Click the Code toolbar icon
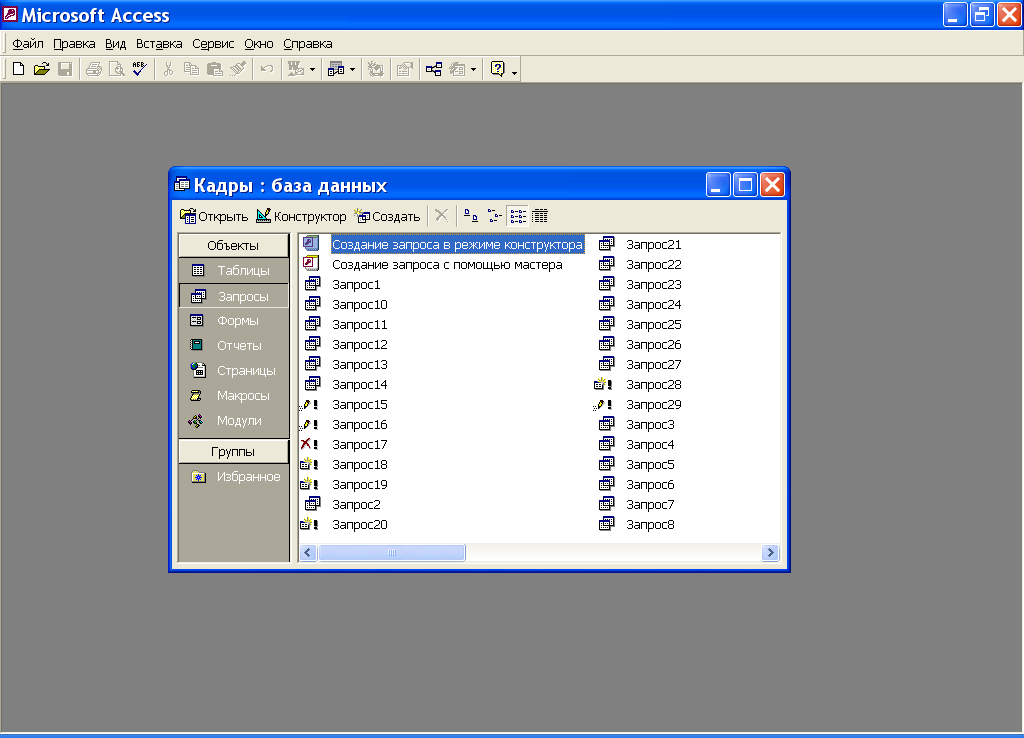Screen dimensions: 1024x738 376,69
